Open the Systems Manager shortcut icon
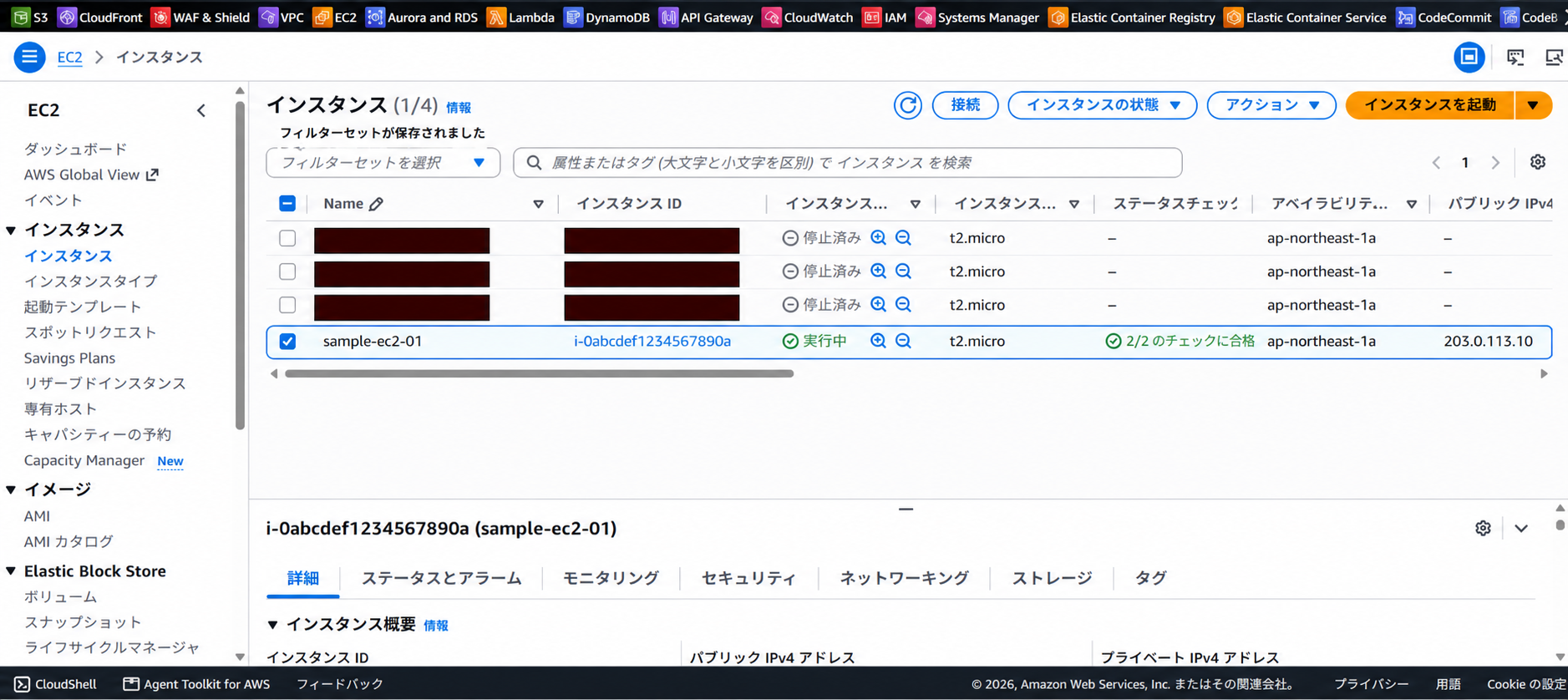Screen dimensions: 1568x700 pyautogui.click(x=925, y=17)
